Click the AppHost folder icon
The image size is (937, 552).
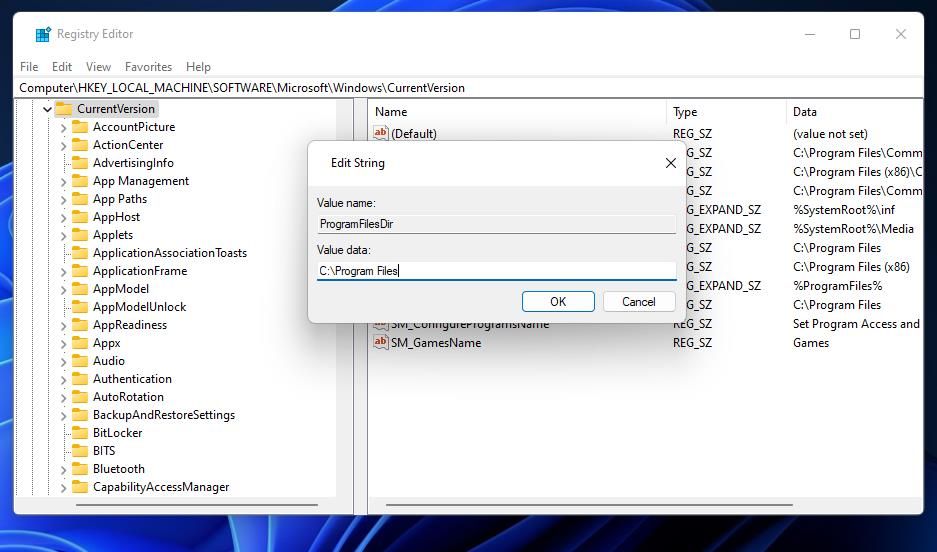(80, 217)
